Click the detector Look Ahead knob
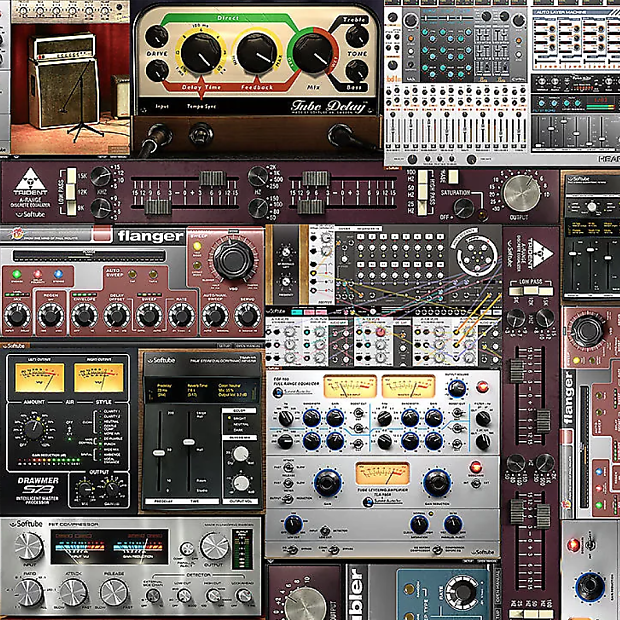 pos(243,595)
